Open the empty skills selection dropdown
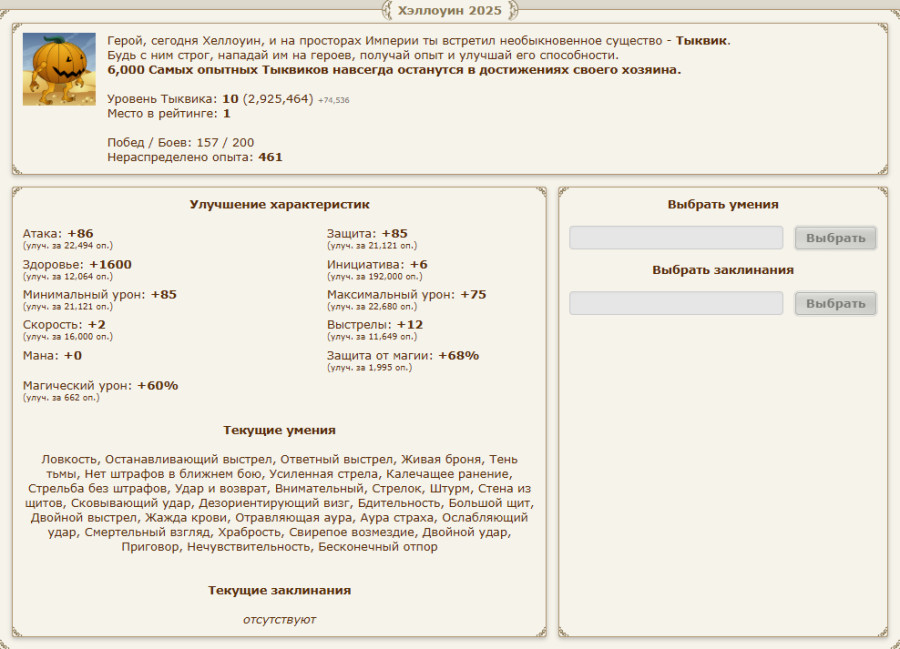The height and width of the screenshot is (649, 900). pyautogui.click(x=676, y=238)
